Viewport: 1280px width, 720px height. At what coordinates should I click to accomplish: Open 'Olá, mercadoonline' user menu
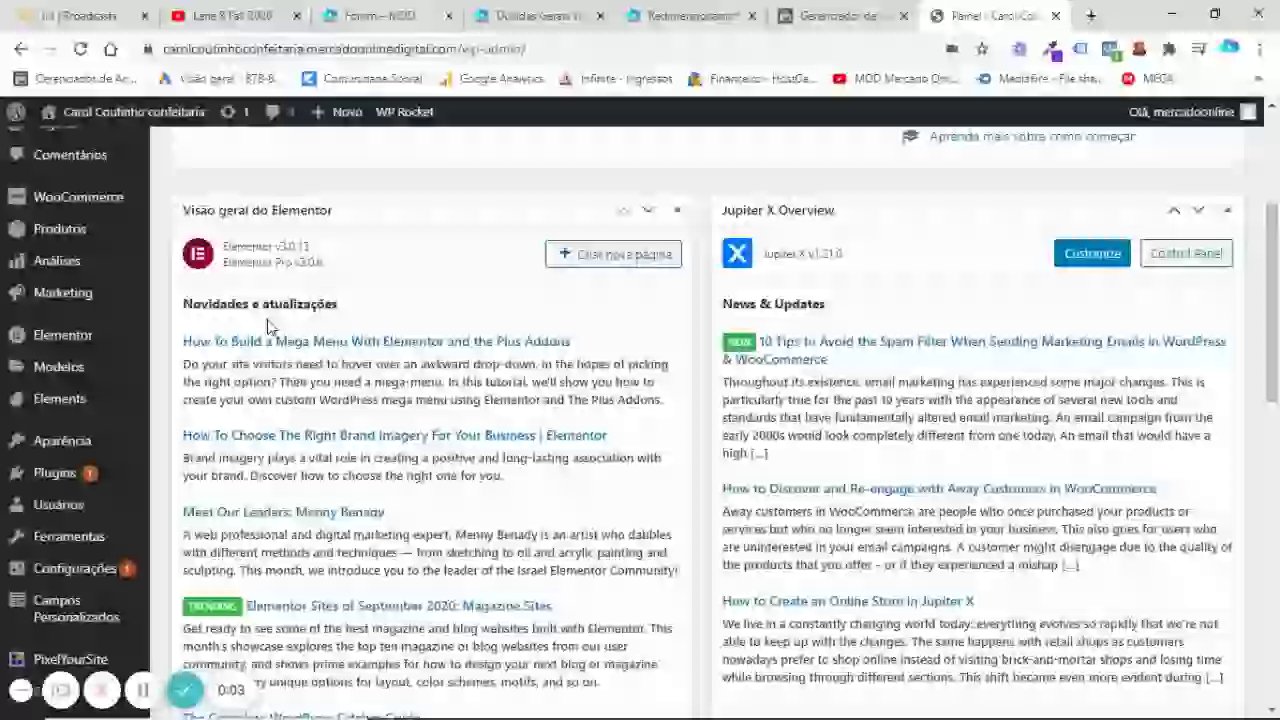(1192, 112)
